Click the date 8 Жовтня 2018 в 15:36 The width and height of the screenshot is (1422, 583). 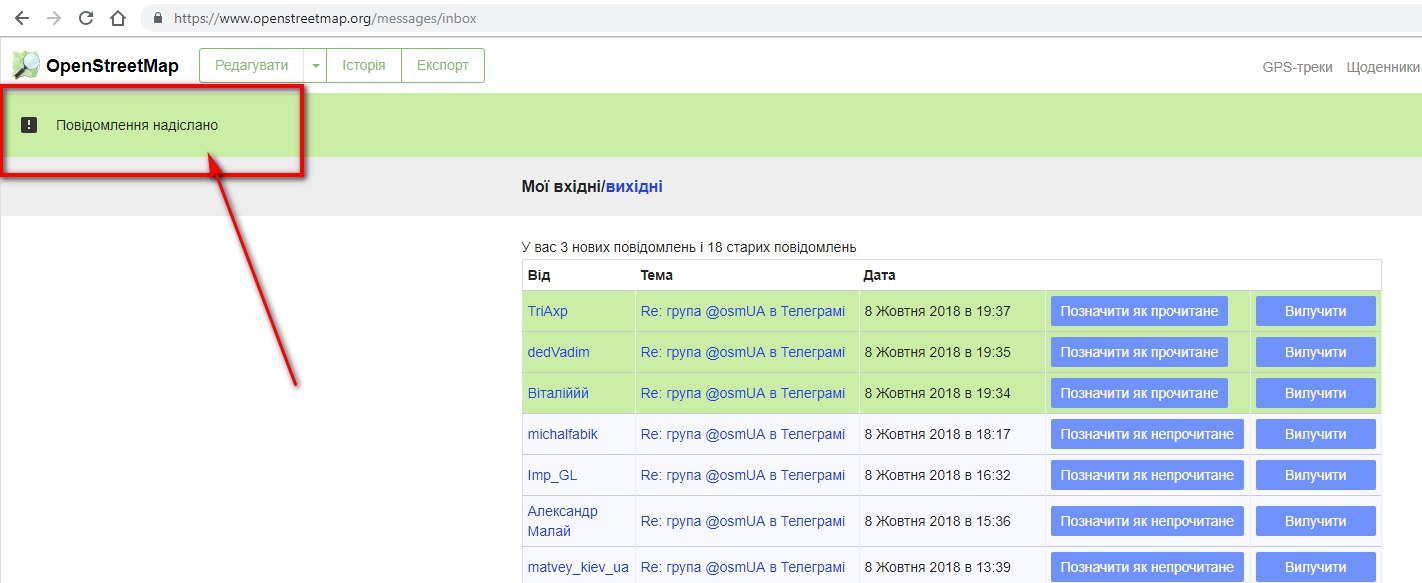[937, 521]
